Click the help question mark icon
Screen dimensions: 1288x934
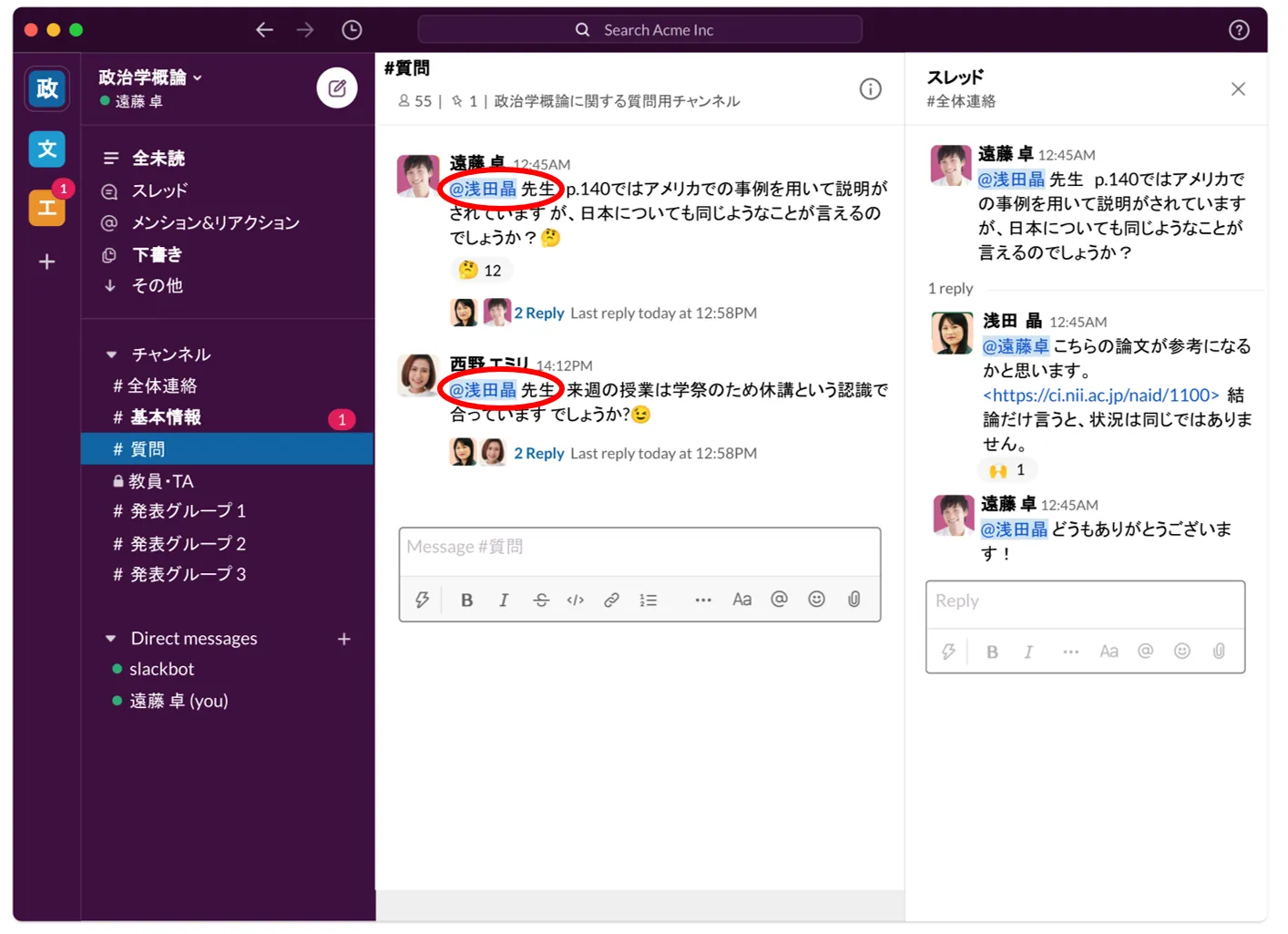(1238, 30)
